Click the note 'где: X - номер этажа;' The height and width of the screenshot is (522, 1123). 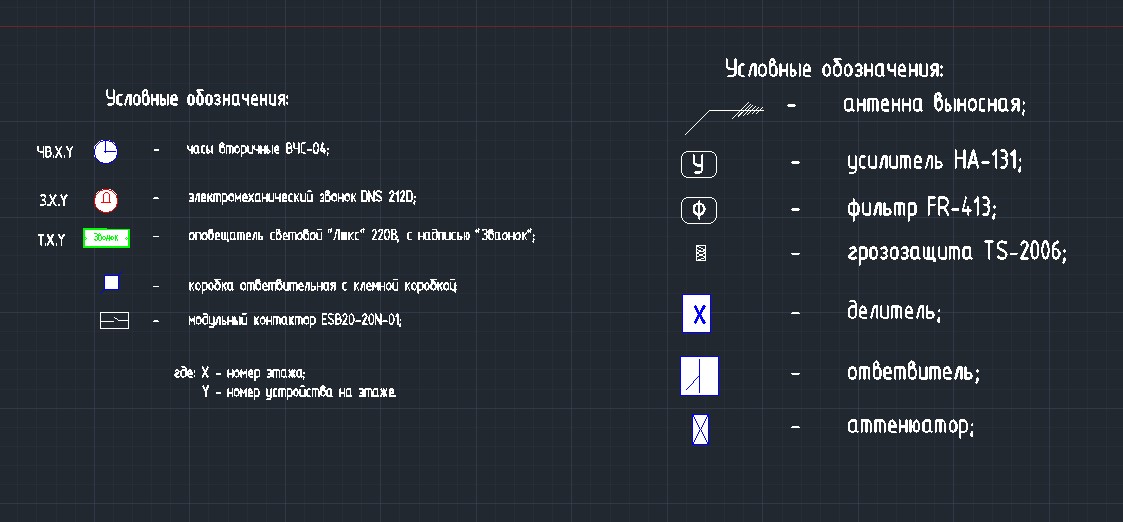pos(240,373)
